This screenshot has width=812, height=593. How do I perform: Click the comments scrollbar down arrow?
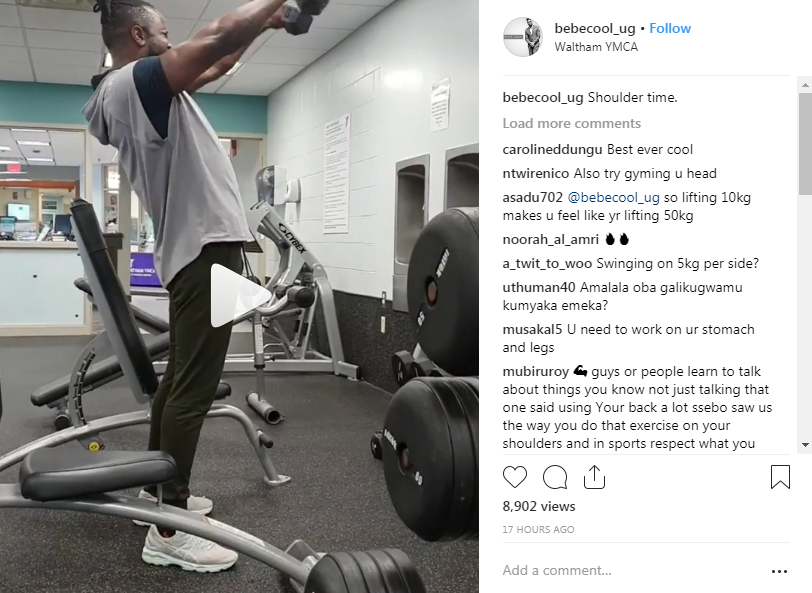(x=805, y=445)
